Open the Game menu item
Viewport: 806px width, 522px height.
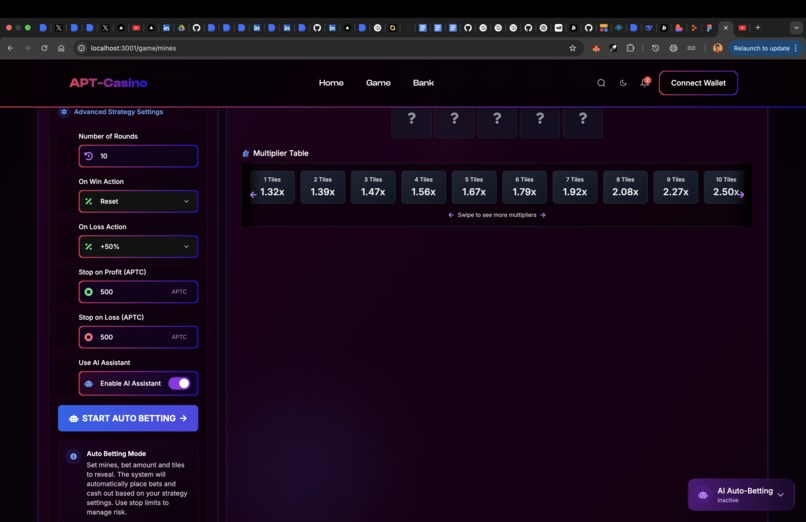tap(378, 83)
